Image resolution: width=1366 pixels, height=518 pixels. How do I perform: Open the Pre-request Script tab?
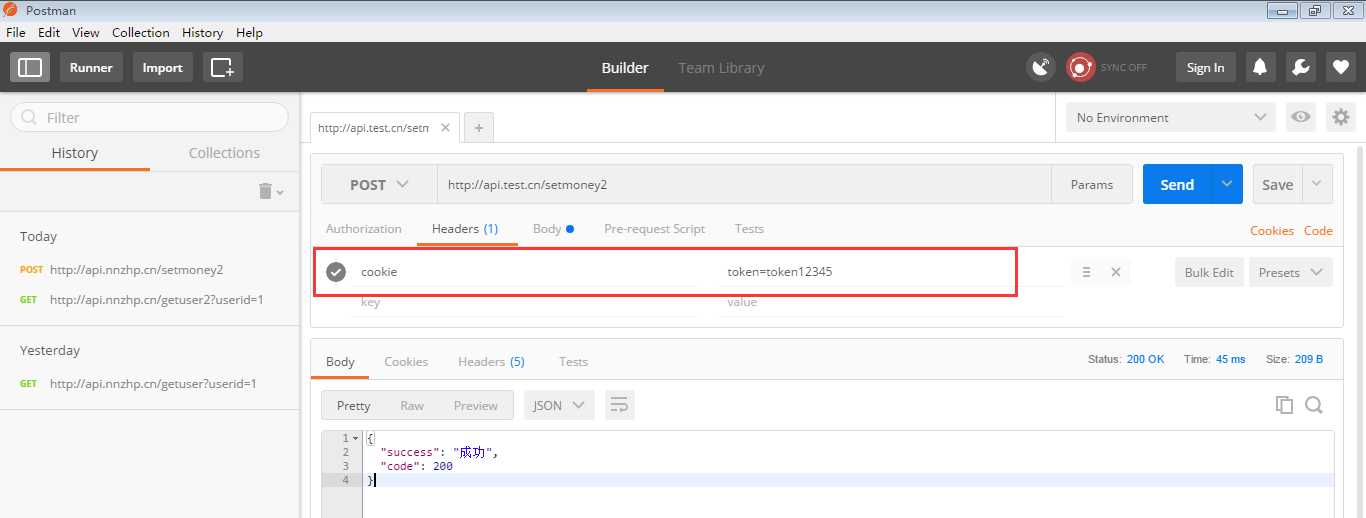(x=655, y=229)
